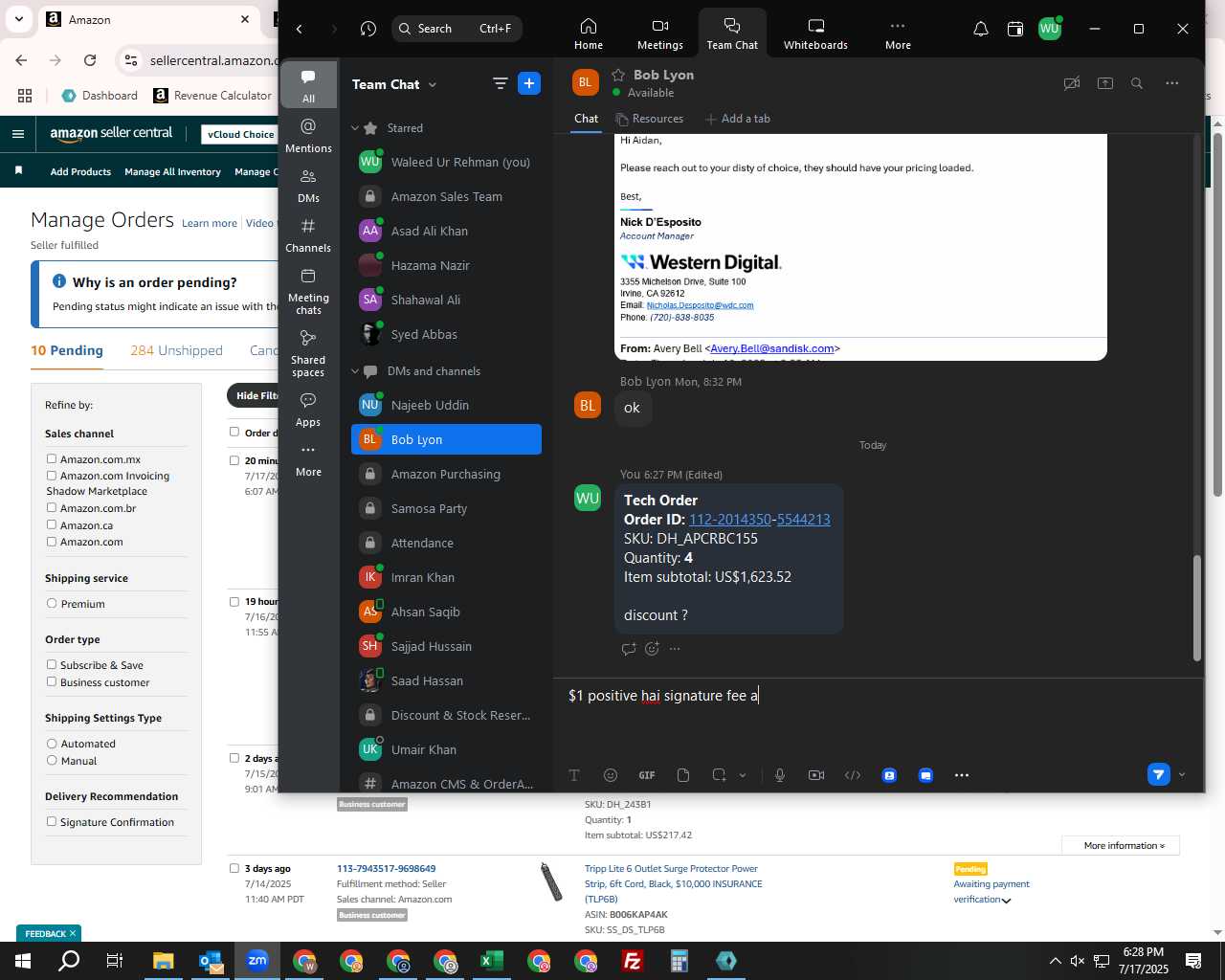The image size is (1225, 980).
Task: Open the send options arrow beside the send button
Action: coord(1182,775)
